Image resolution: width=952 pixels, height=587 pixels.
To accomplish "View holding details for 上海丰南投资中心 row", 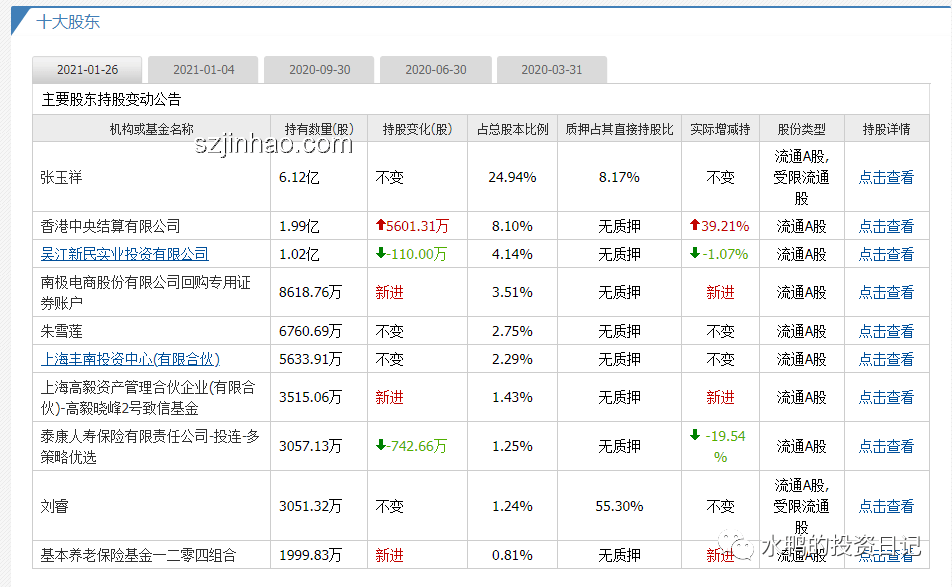I will 886,359.
